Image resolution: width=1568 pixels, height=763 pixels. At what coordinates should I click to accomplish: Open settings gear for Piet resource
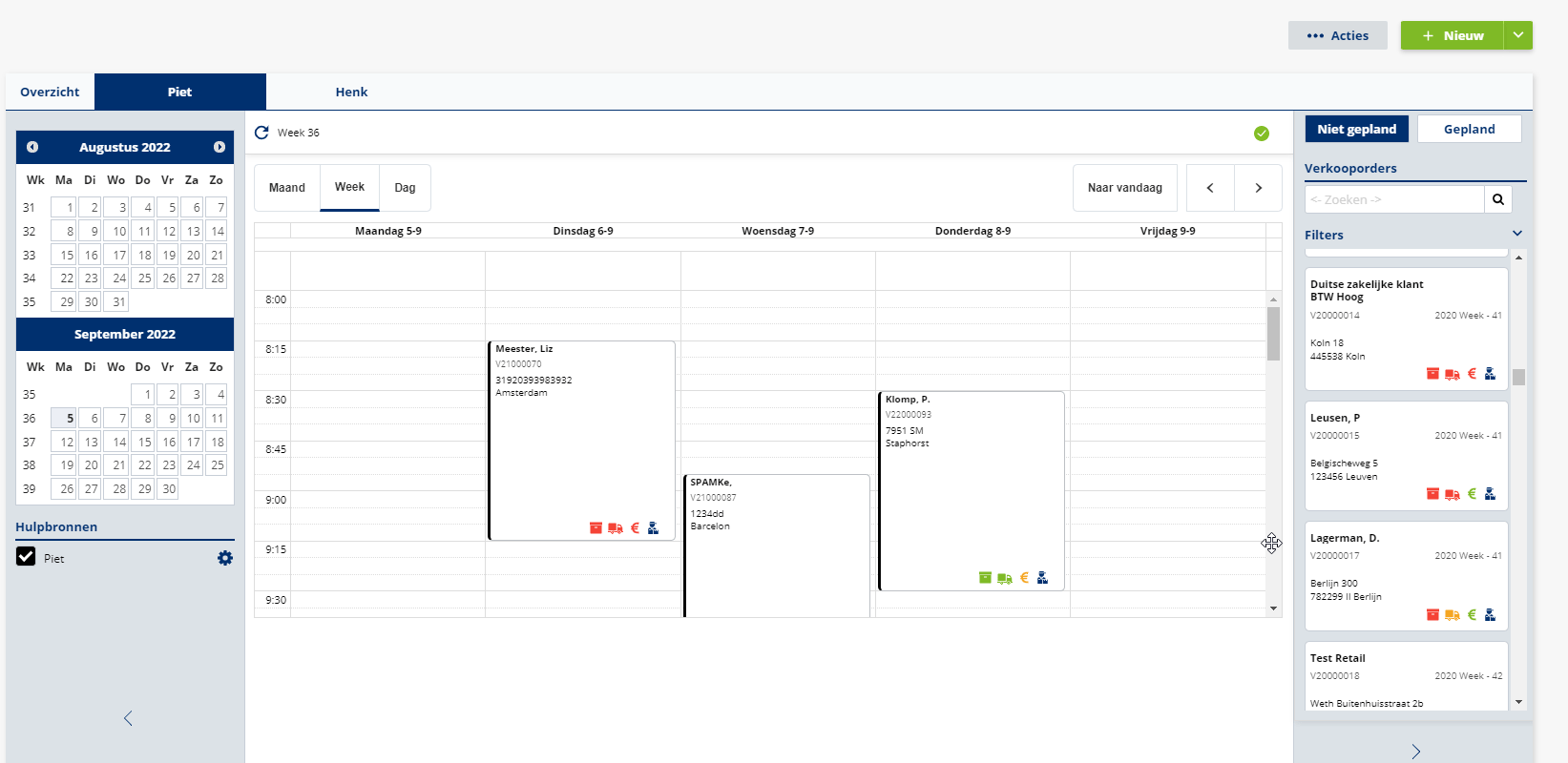click(x=225, y=558)
